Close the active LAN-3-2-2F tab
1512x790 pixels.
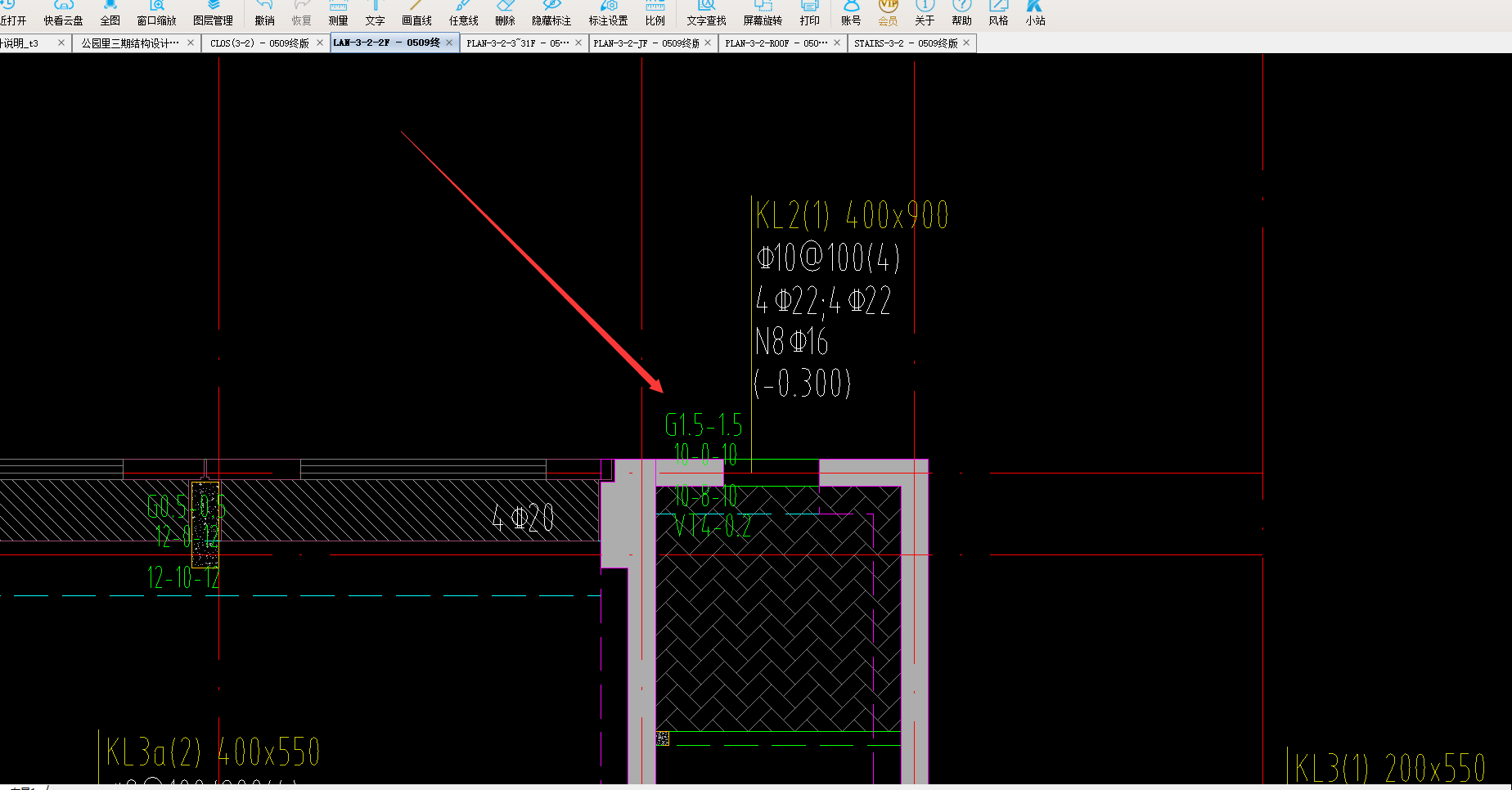tap(449, 43)
